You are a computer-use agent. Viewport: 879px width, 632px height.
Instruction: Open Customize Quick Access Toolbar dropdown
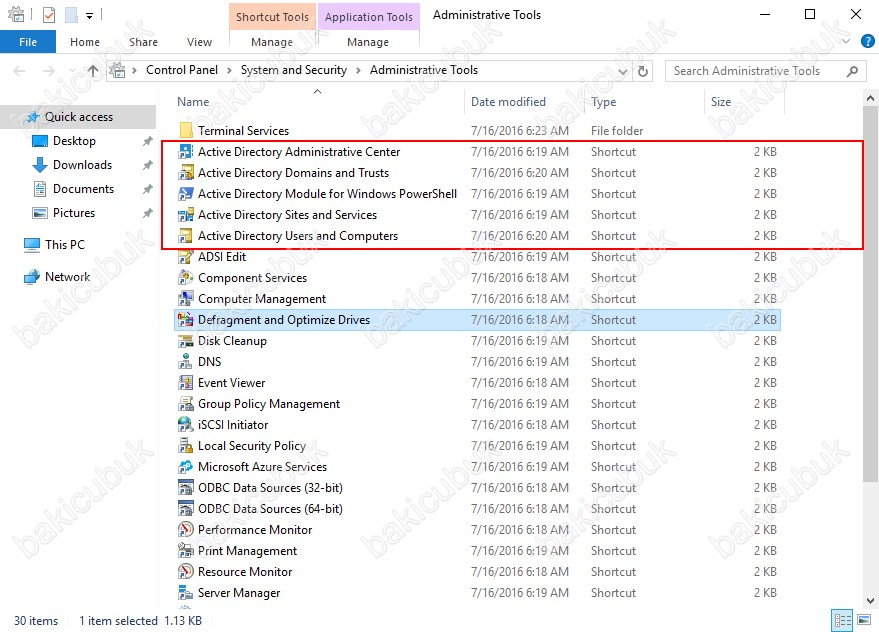click(89, 16)
